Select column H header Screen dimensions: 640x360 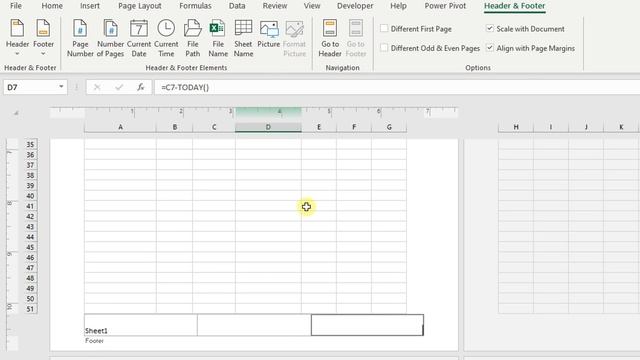516,127
